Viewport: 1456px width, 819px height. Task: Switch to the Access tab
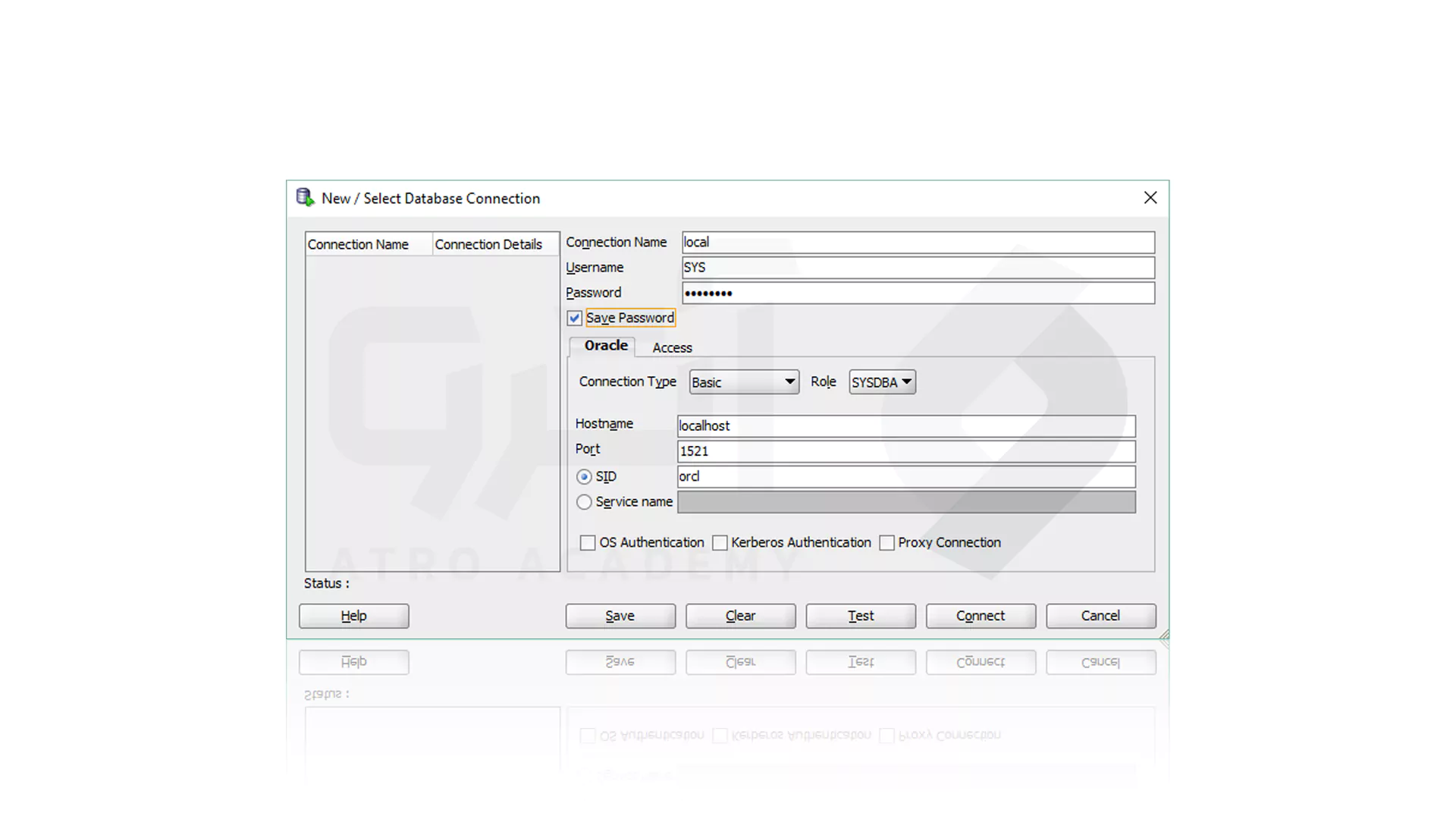[671, 347]
